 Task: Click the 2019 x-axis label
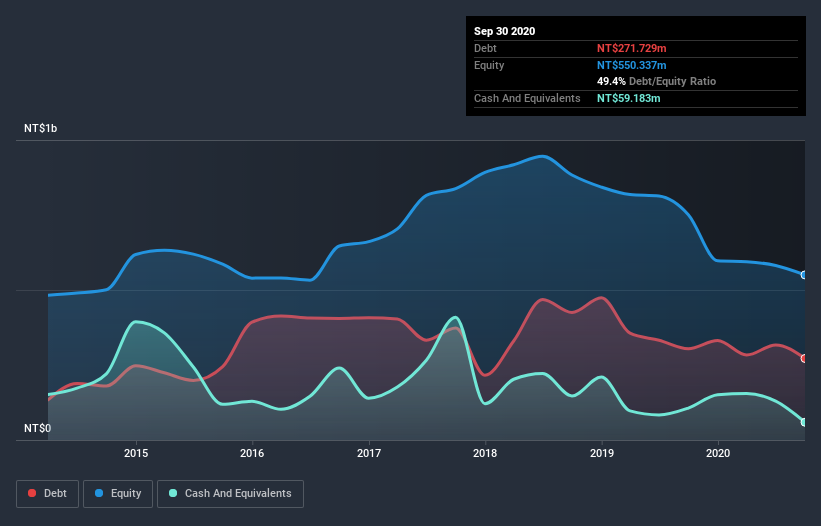(602, 453)
